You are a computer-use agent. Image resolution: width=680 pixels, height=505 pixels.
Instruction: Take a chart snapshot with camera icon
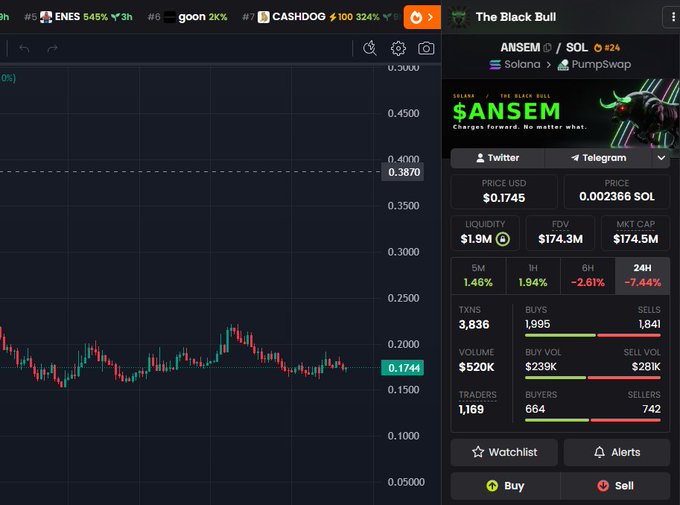point(426,48)
